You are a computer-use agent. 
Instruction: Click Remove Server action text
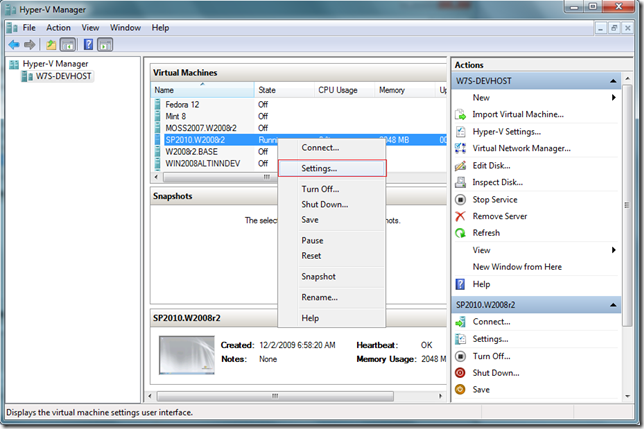(x=499, y=216)
